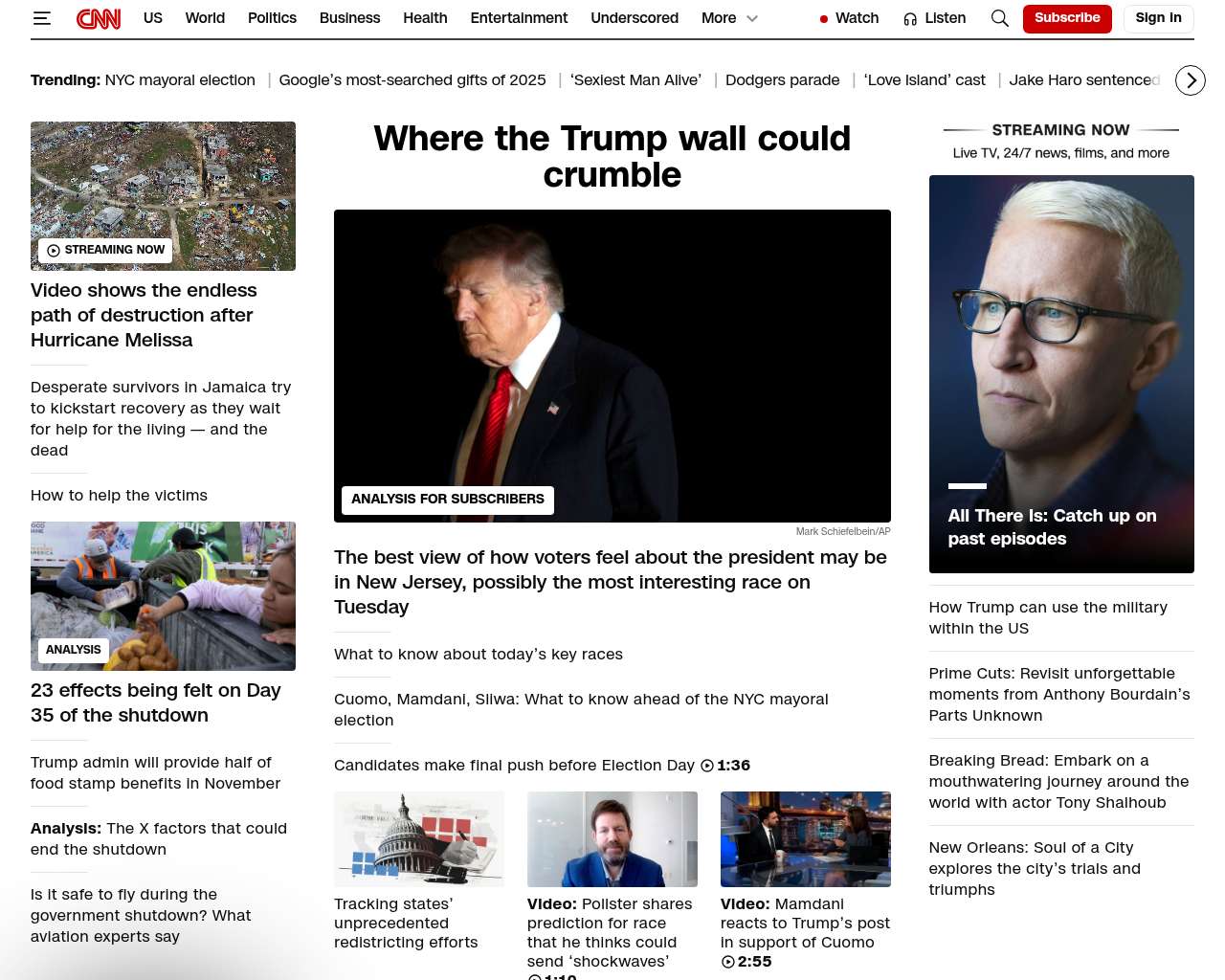The height and width of the screenshot is (980, 1225).
Task: Open What to know about today's key races
Action: (479, 655)
